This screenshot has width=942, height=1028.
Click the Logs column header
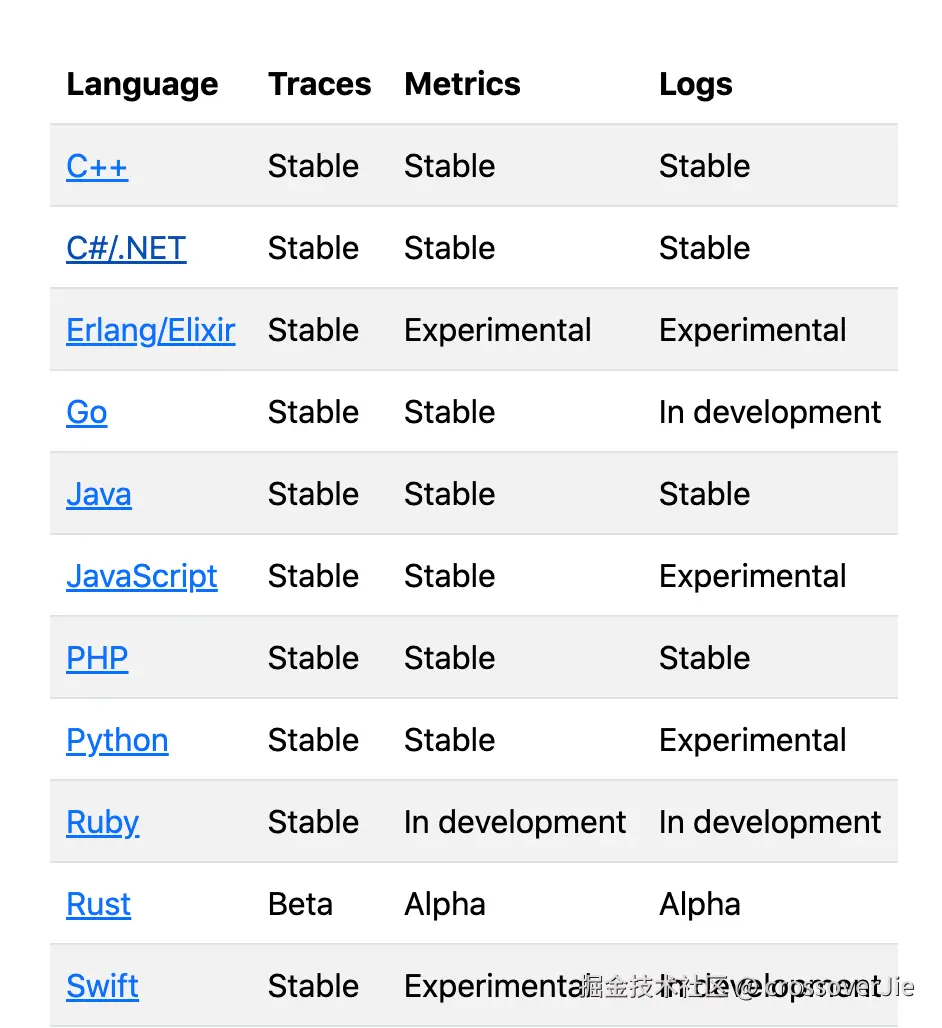[x=696, y=84]
